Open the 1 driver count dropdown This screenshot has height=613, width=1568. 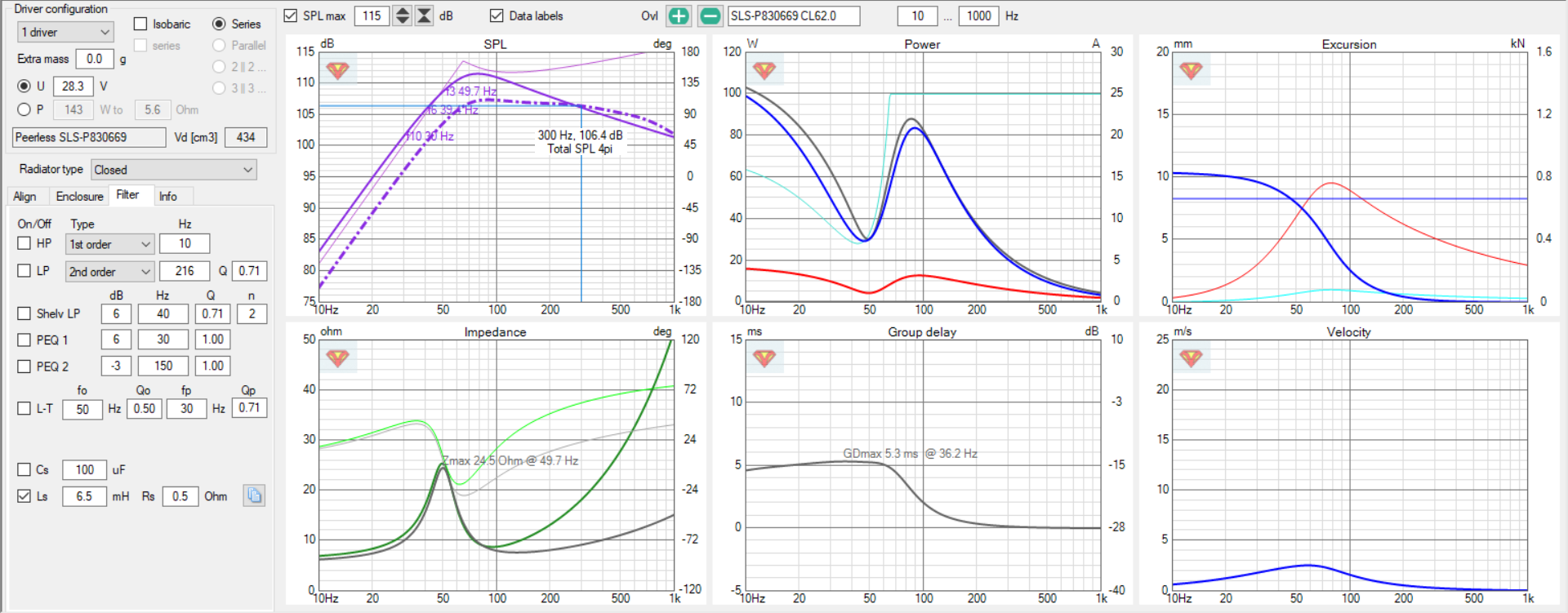65,32
